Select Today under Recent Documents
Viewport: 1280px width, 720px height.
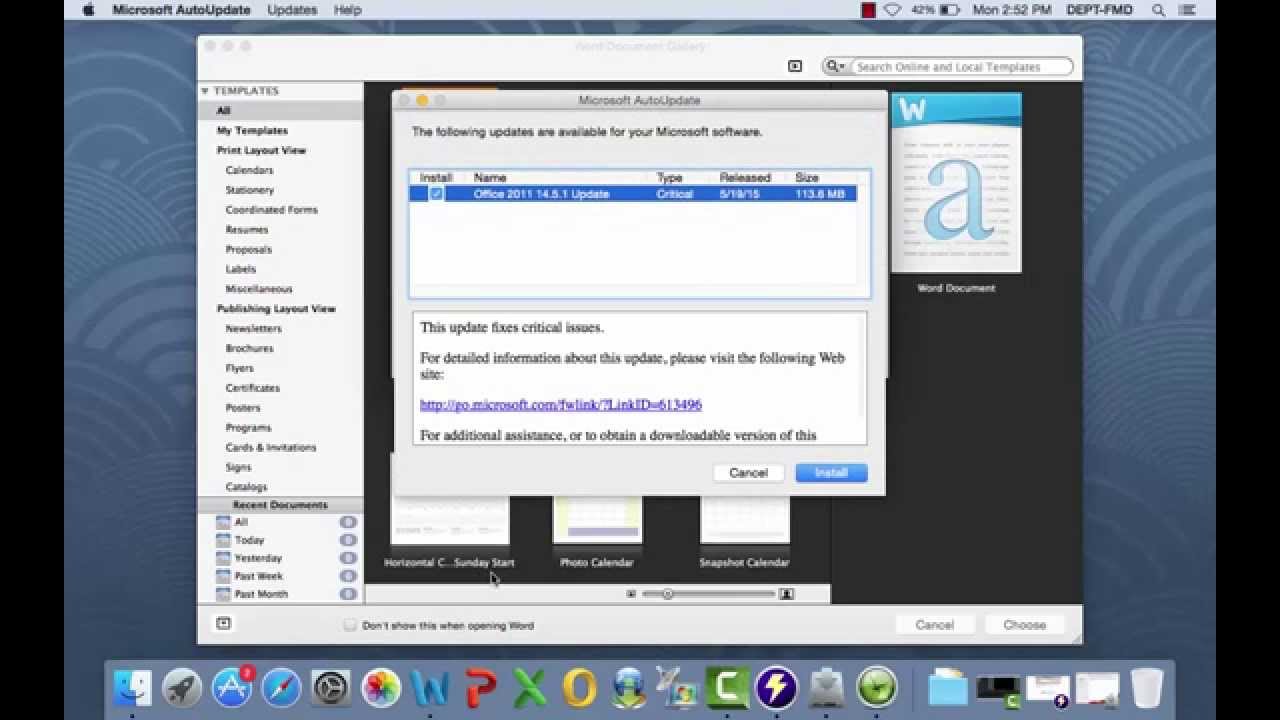coord(249,540)
